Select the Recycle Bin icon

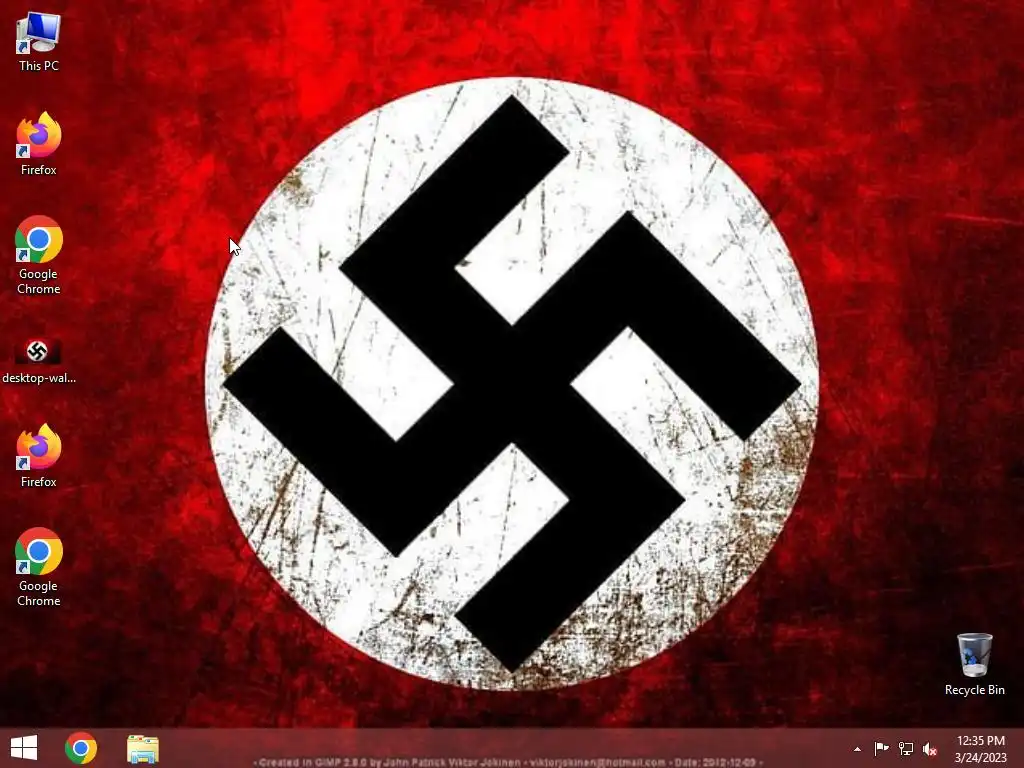tap(974, 665)
